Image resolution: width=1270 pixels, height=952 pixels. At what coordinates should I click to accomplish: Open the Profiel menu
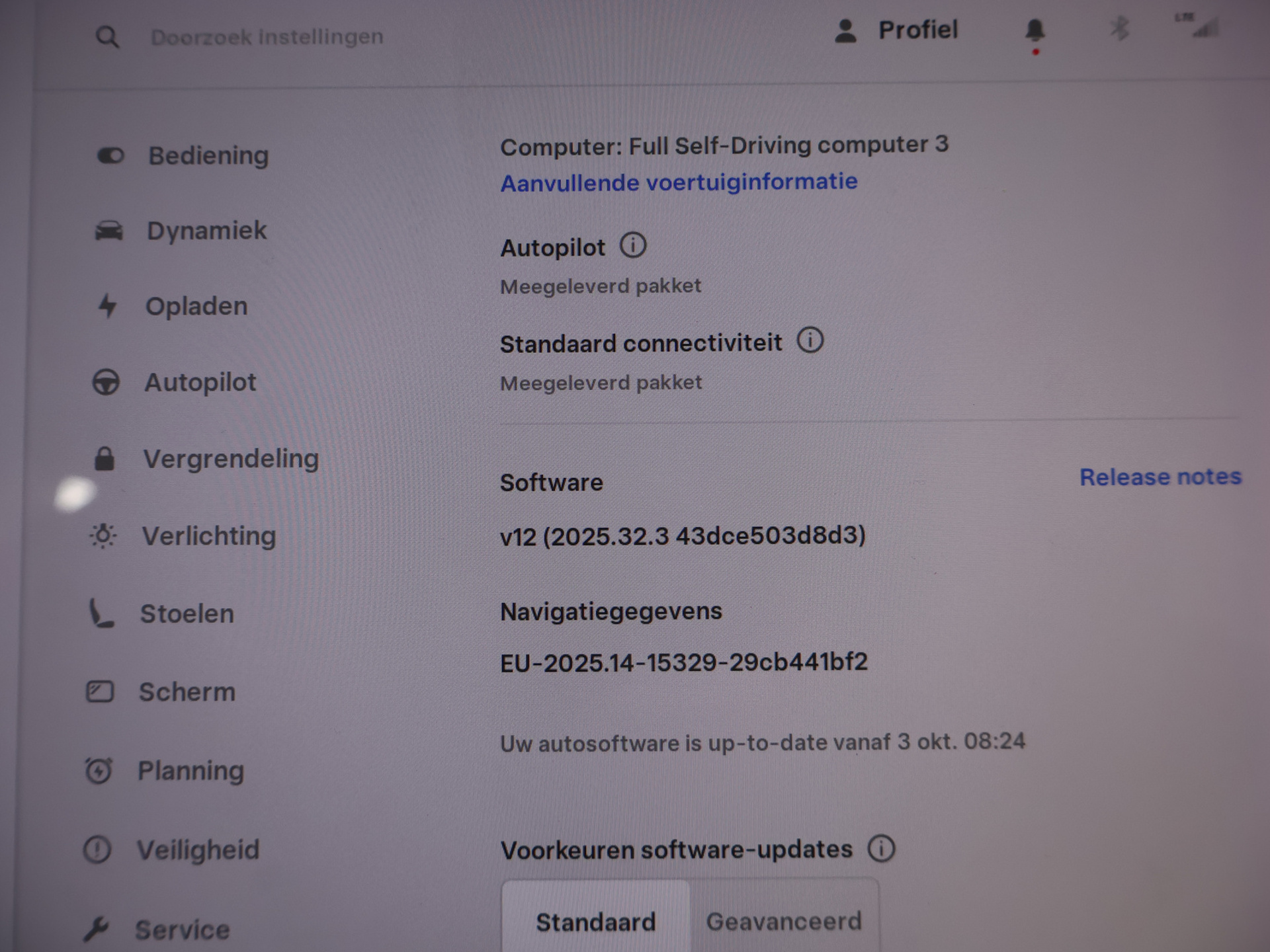click(x=896, y=30)
